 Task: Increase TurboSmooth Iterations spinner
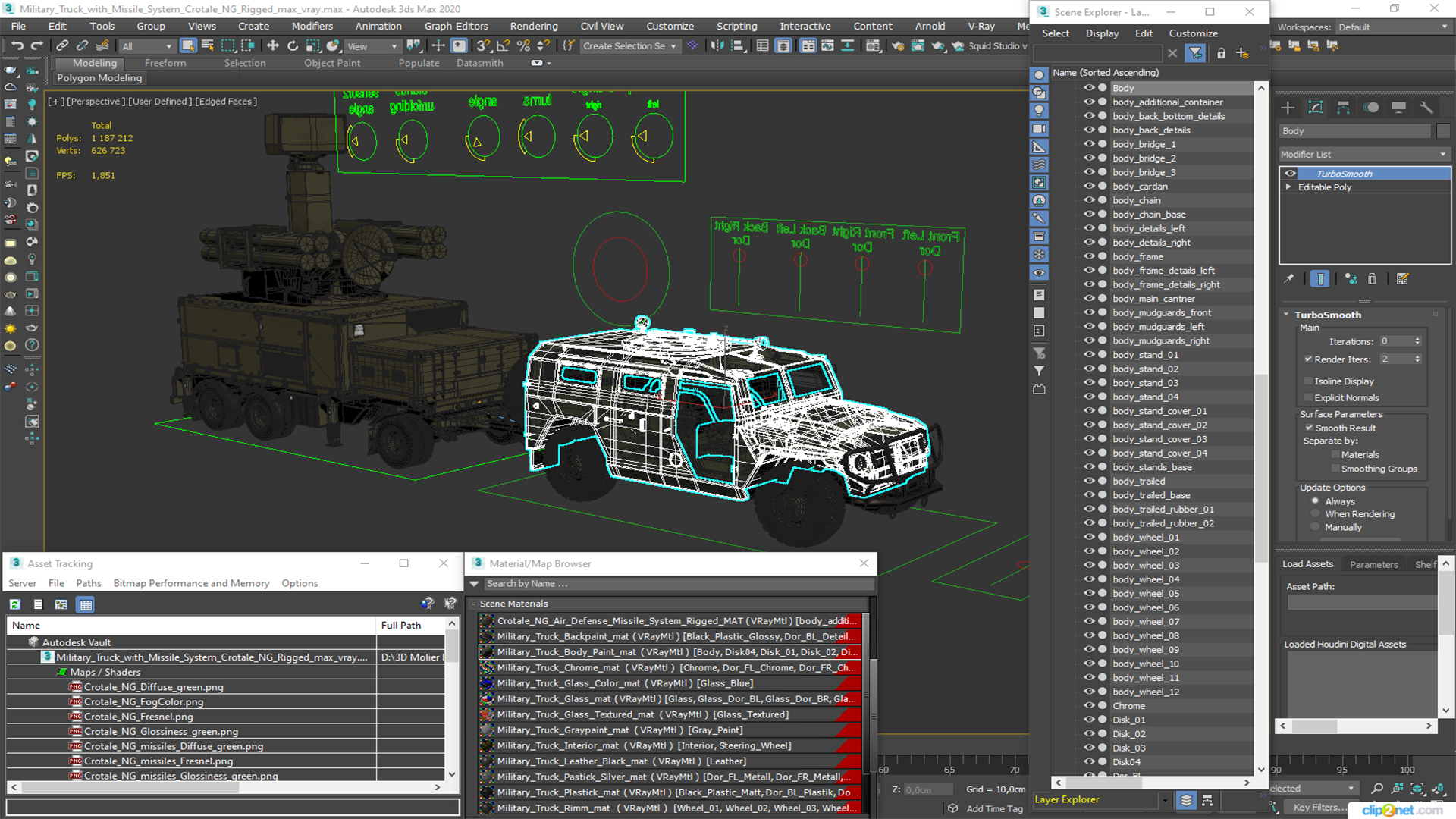coord(1417,339)
